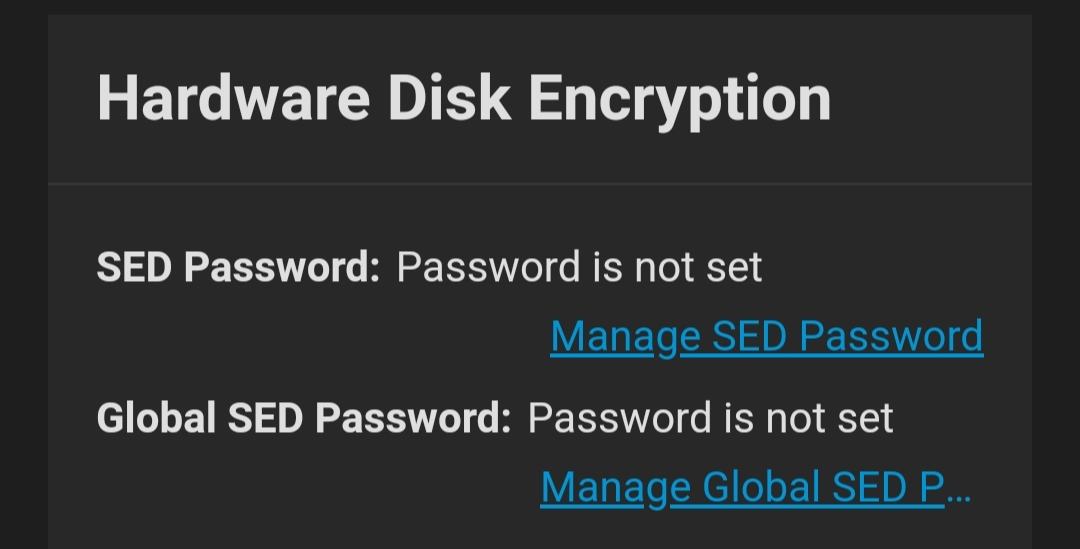This screenshot has width=1080, height=549.
Task: Click the word Global in the bold label
Action: 155,418
